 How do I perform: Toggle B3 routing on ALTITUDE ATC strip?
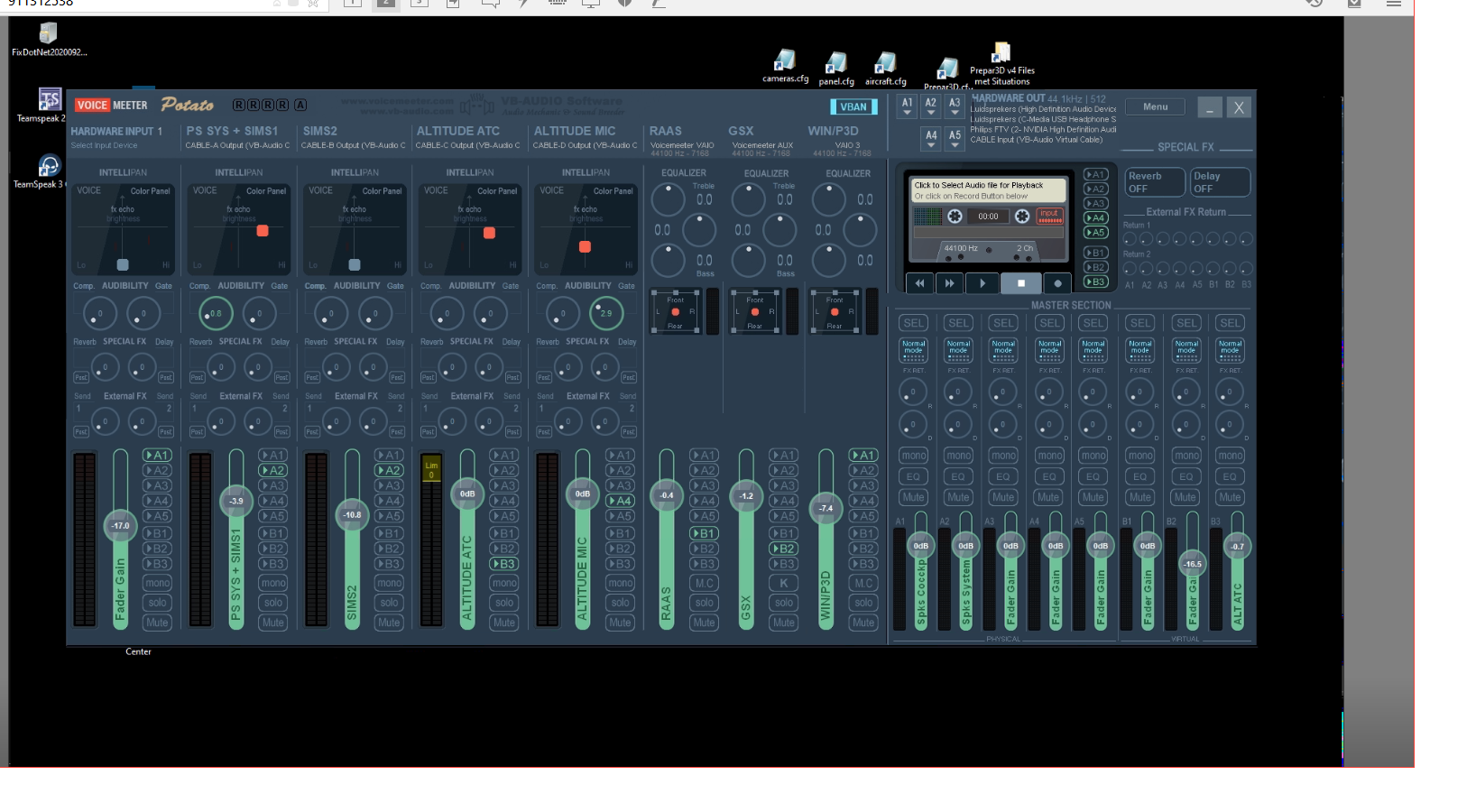coord(503,564)
